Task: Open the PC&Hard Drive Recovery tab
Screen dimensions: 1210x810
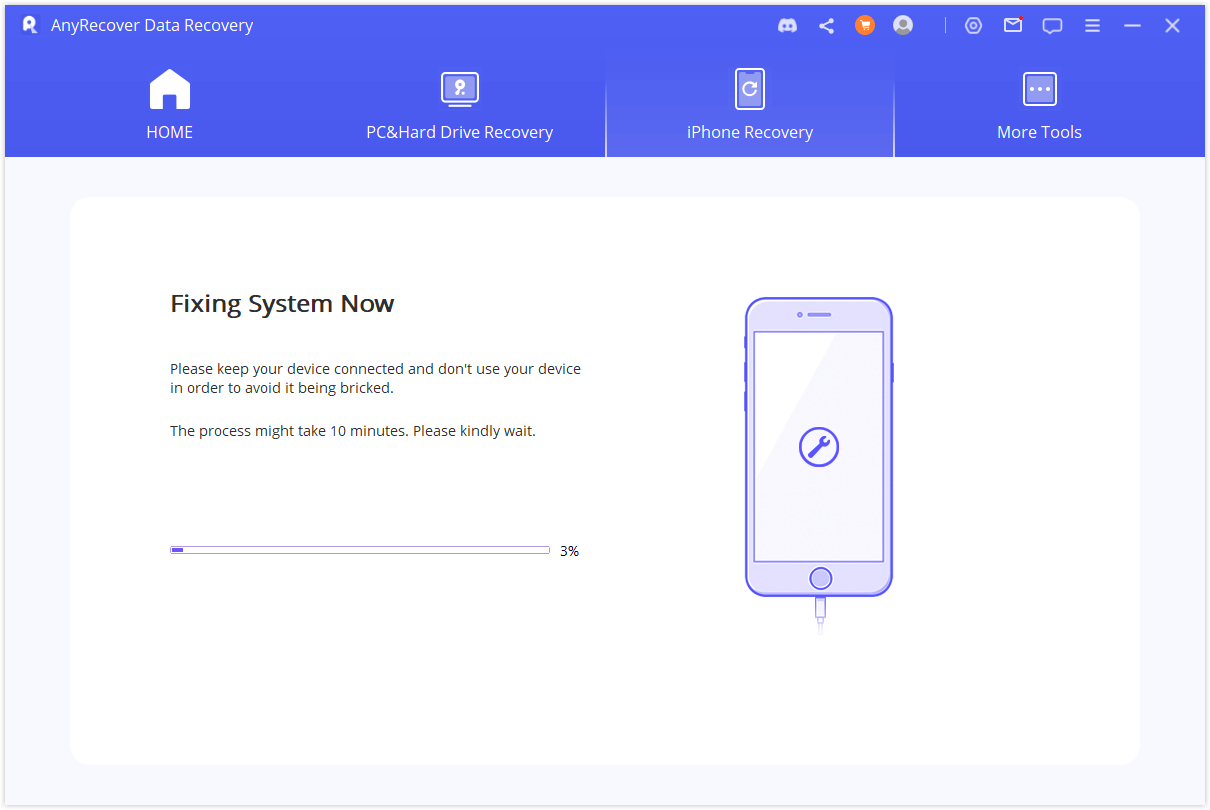Action: point(459,105)
